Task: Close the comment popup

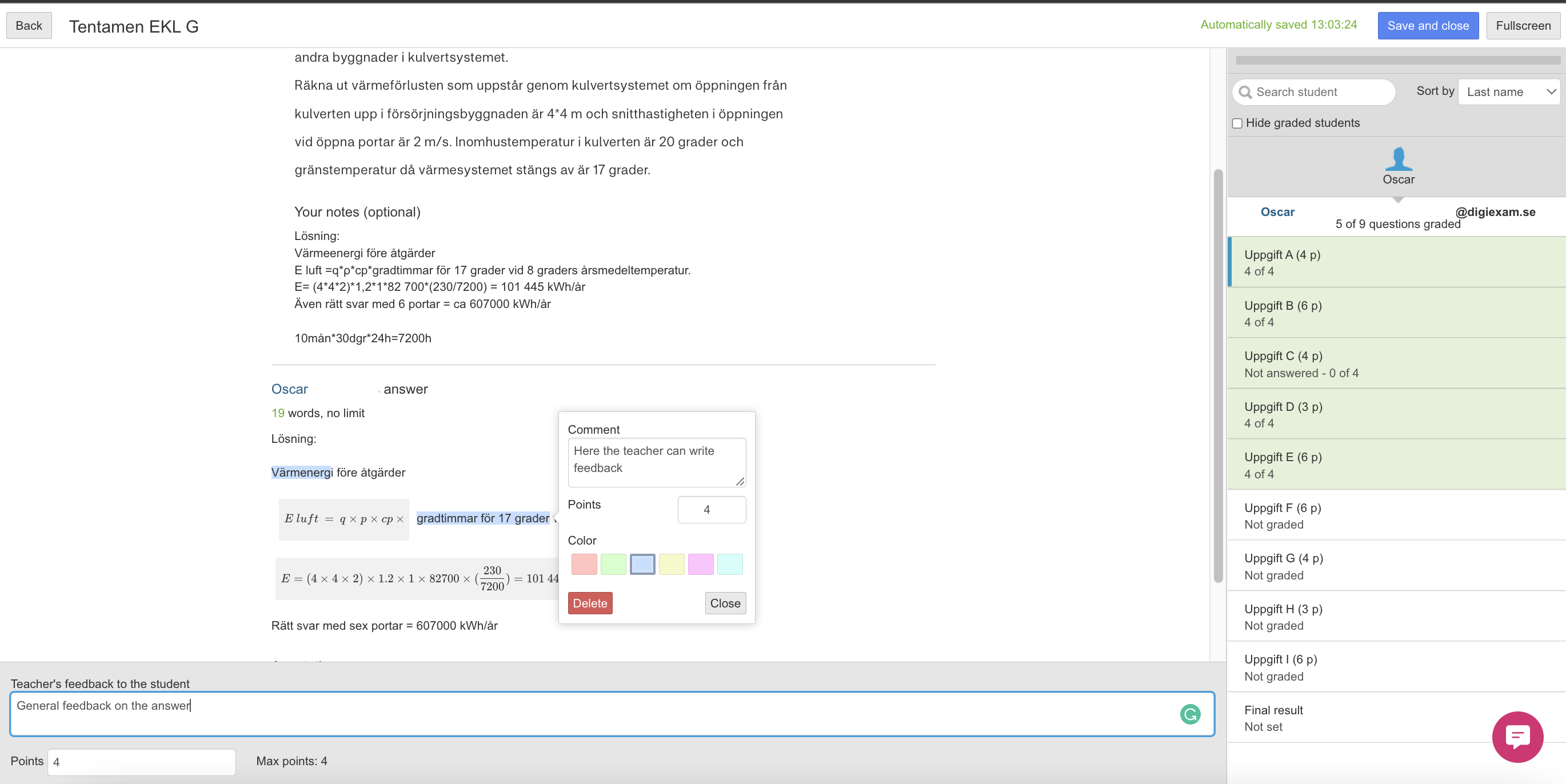Action: point(725,603)
